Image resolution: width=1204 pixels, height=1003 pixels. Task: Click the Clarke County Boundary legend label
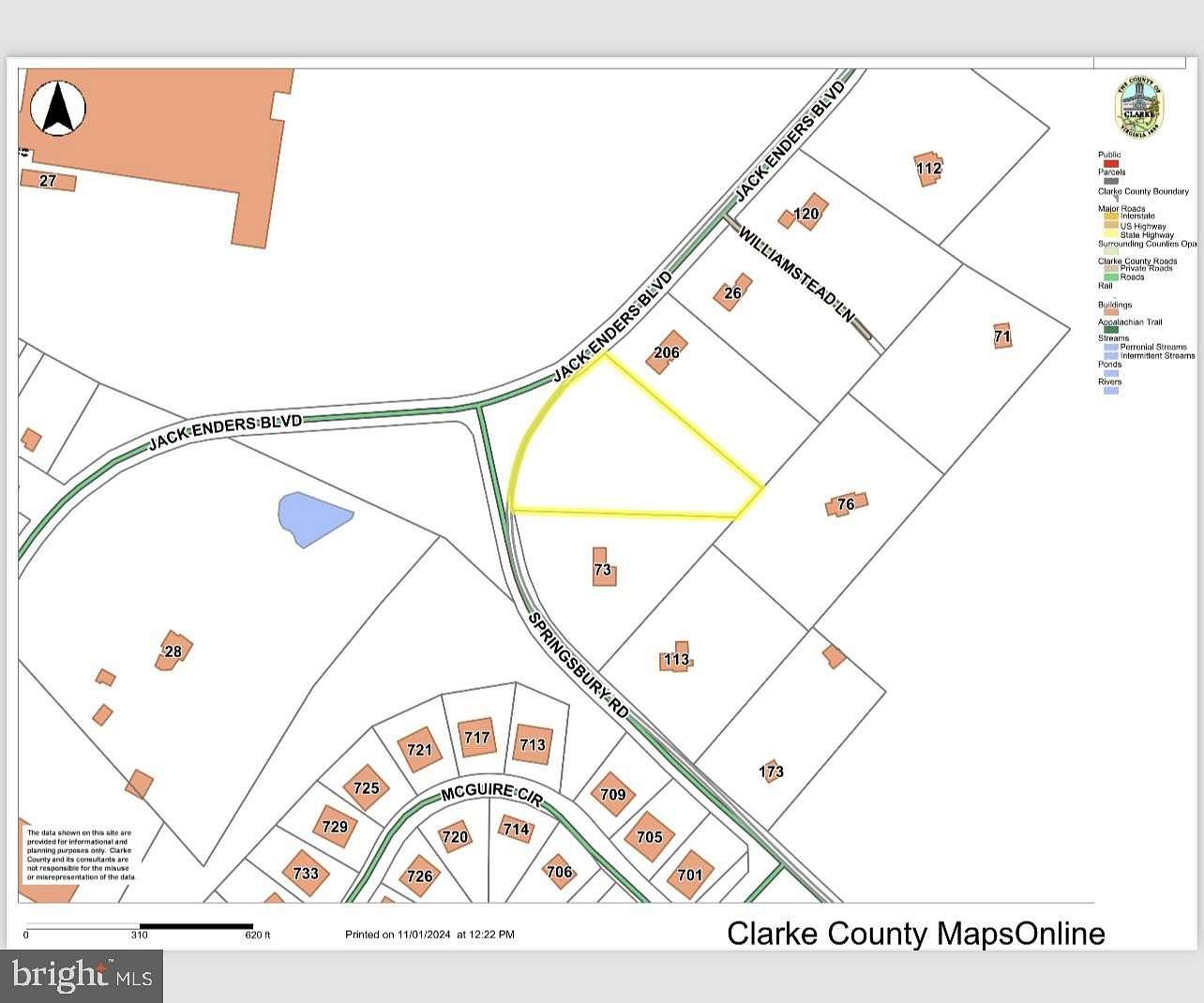[x=1144, y=191]
